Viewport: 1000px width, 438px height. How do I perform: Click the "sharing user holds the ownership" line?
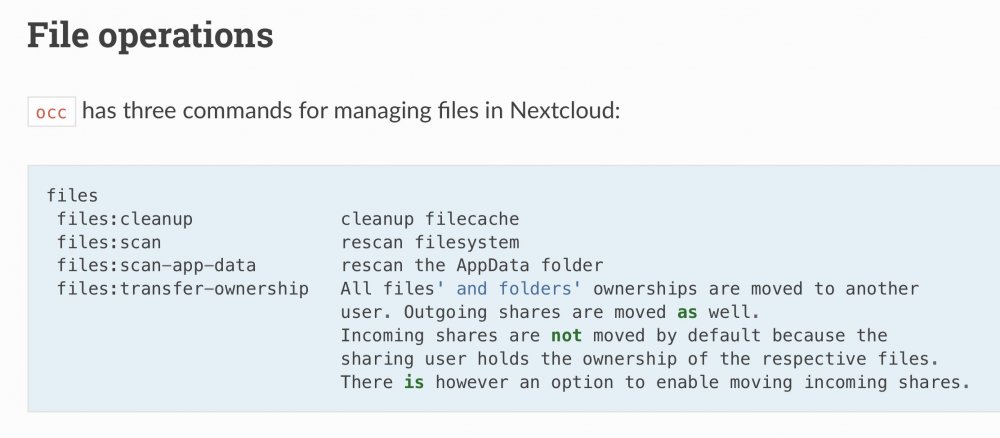(509, 359)
